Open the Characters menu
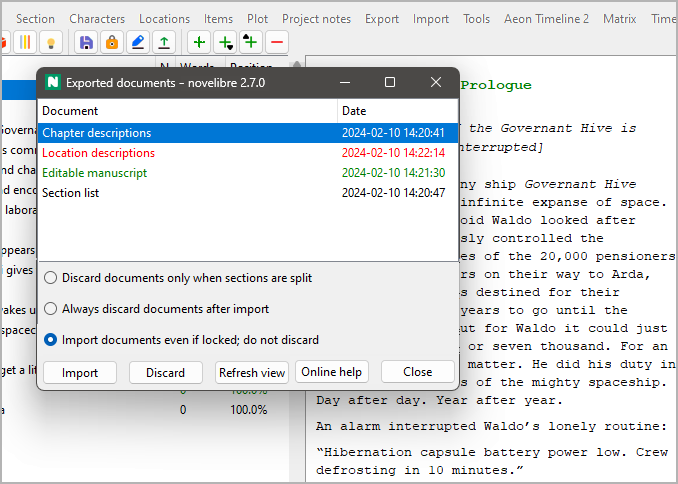678x484 pixels. coord(97,19)
